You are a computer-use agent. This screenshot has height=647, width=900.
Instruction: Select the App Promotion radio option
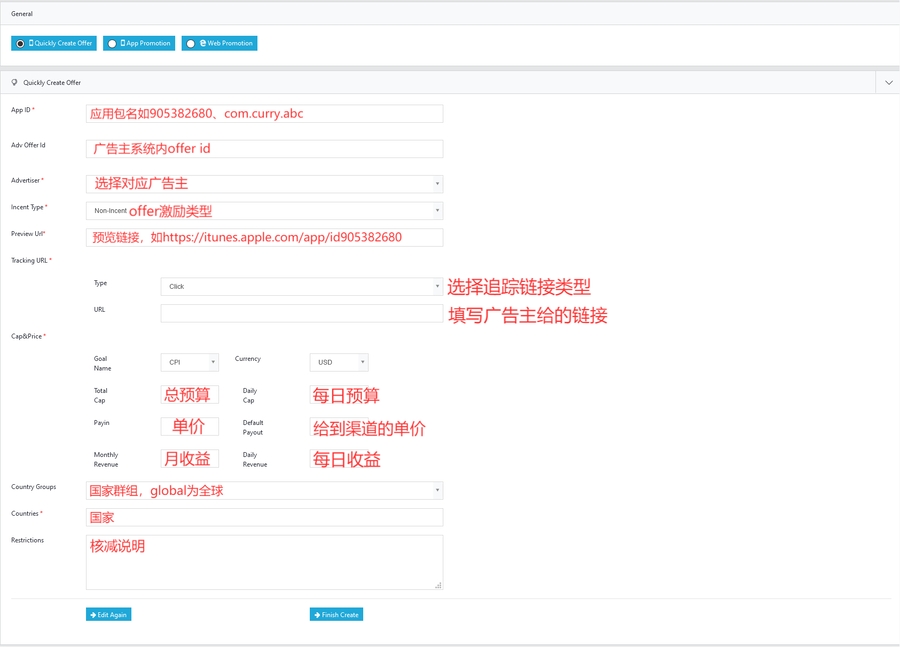click(112, 44)
